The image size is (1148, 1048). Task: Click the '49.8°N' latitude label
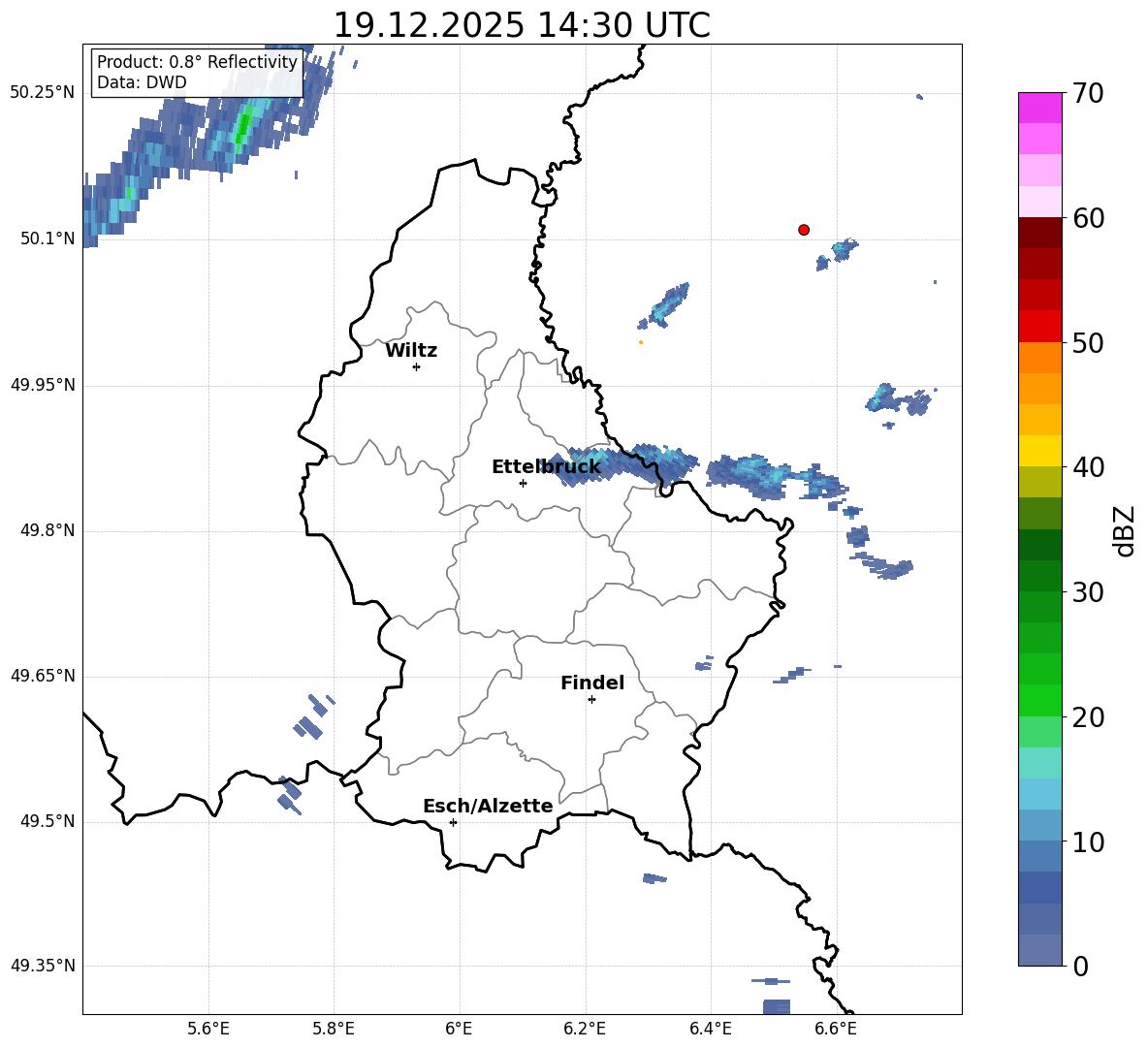point(48,530)
